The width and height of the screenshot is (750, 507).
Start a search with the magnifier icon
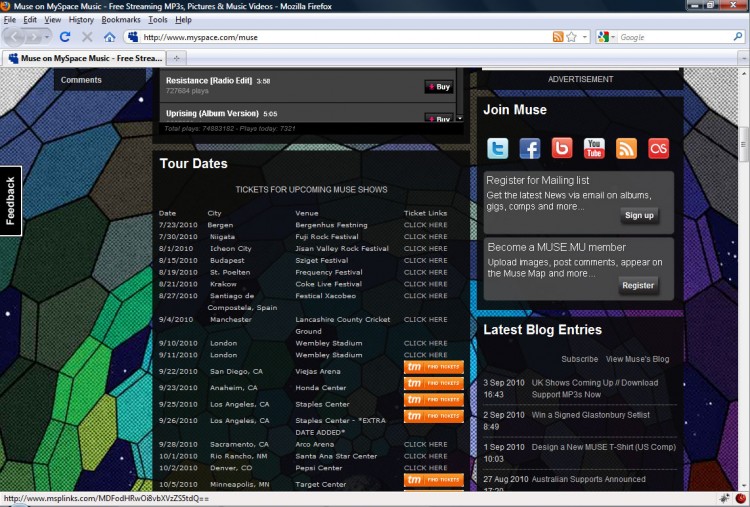tap(738, 36)
